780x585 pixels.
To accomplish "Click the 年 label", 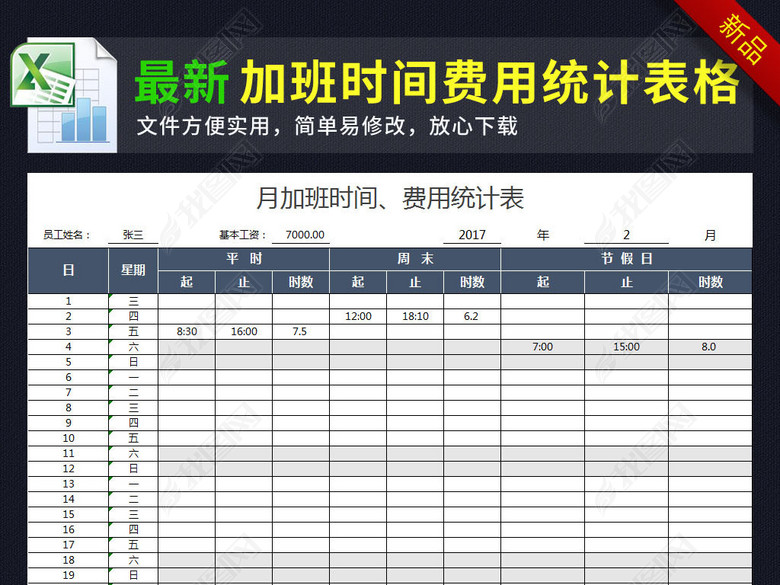I will [543, 235].
